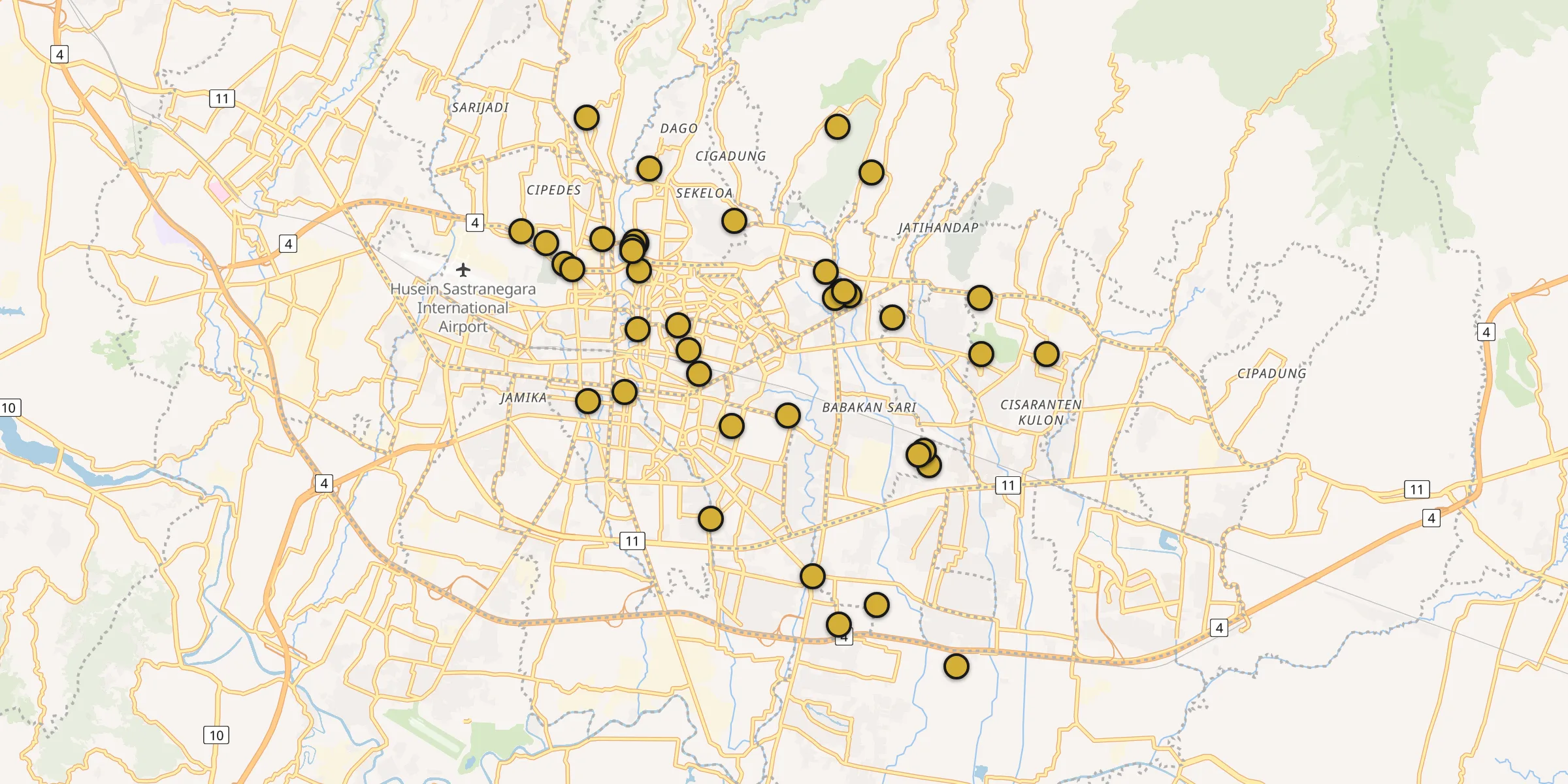This screenshot has width=1568, height=784.
Task: Click marker below Dago label
Action: (x=649, y=169)
